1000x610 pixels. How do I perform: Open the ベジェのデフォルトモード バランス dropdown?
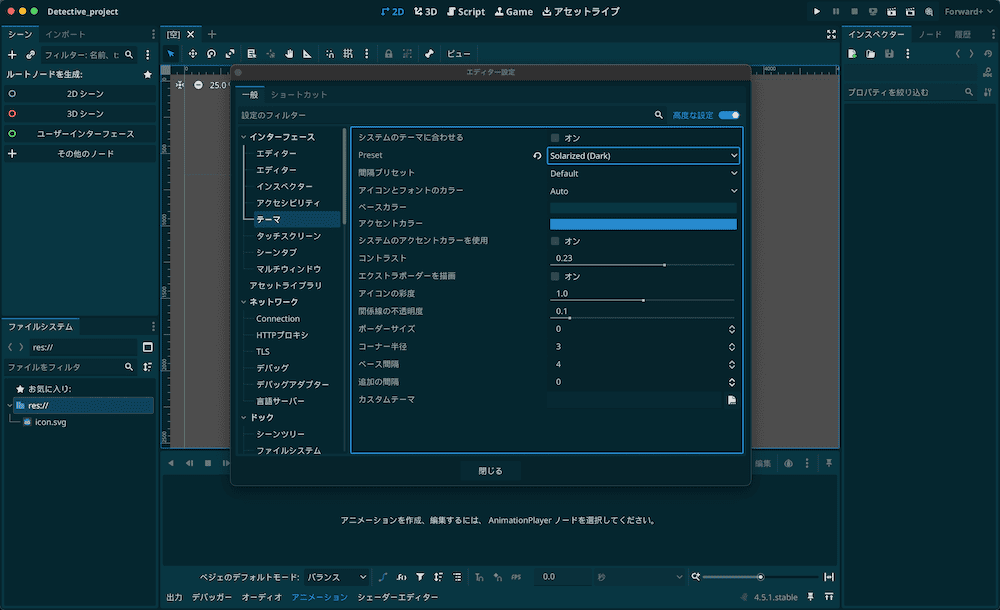[335, 577]
